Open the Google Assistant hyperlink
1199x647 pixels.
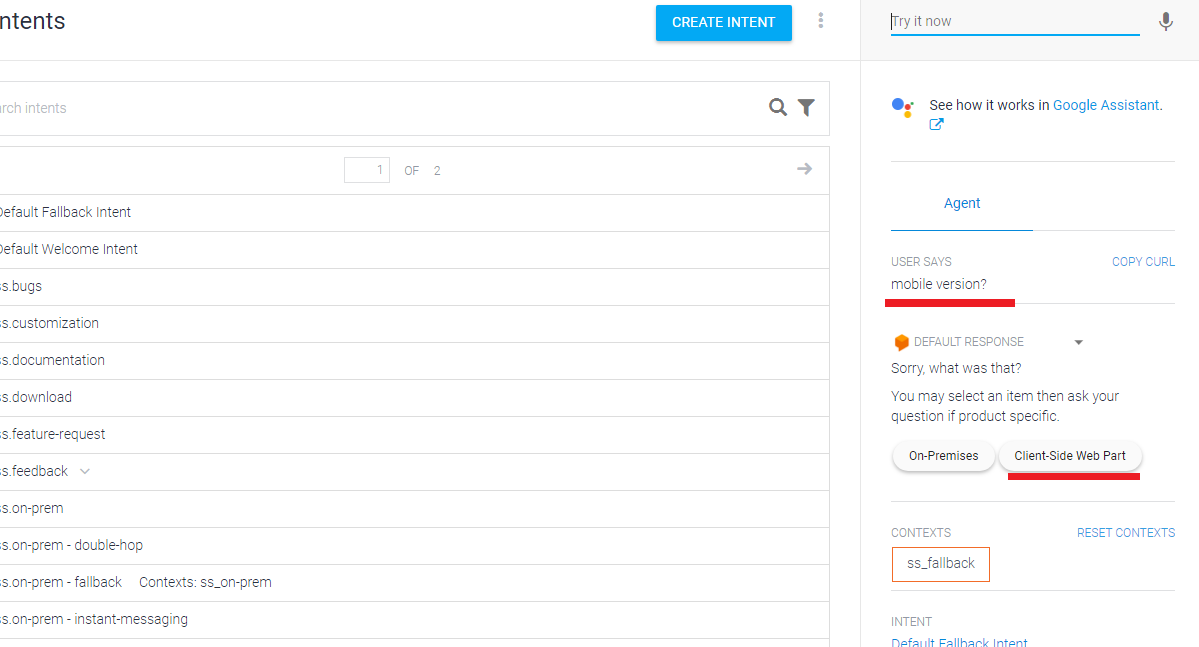click(x=1105, y=105)
